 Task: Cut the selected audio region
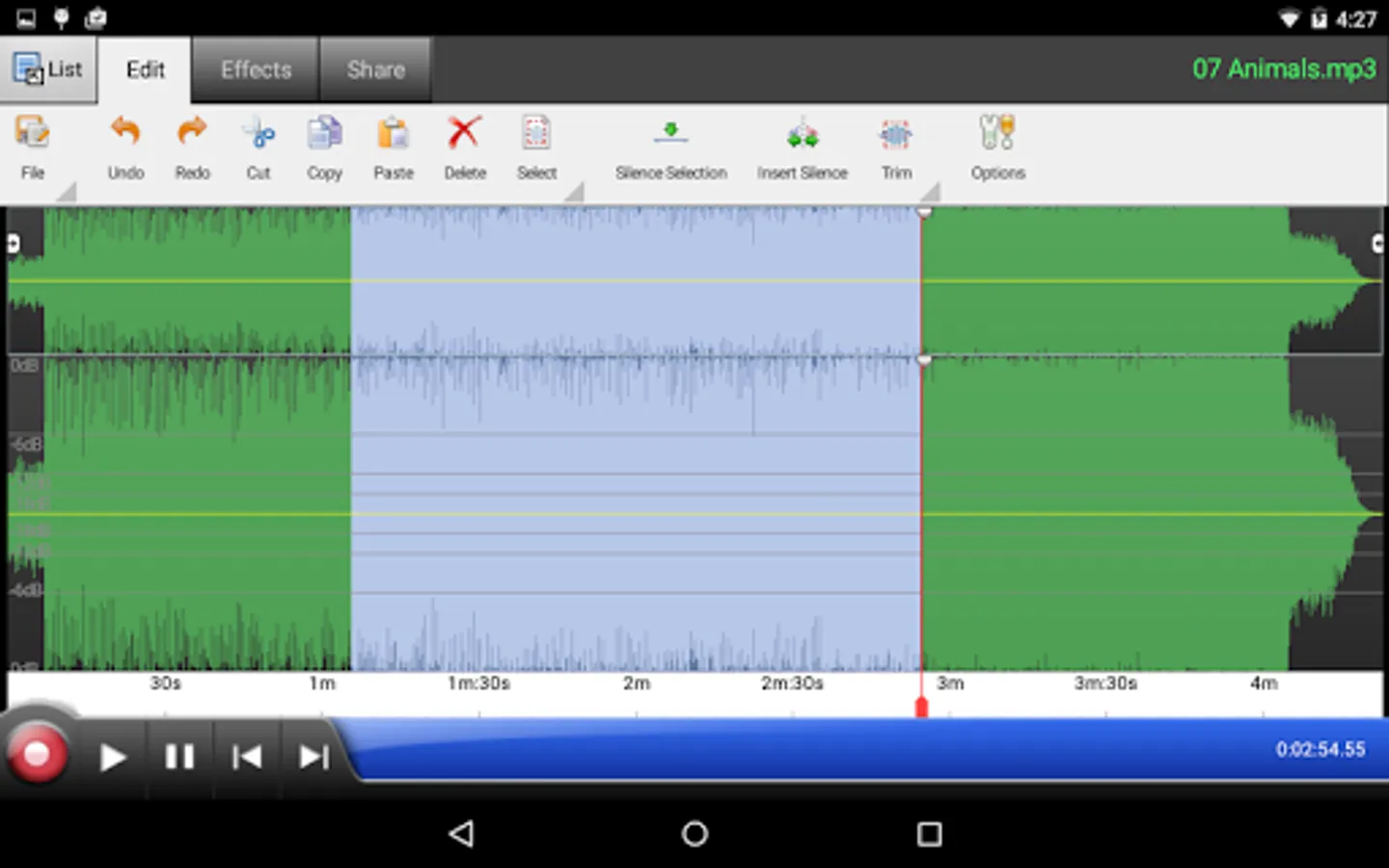tap(258, 145)
